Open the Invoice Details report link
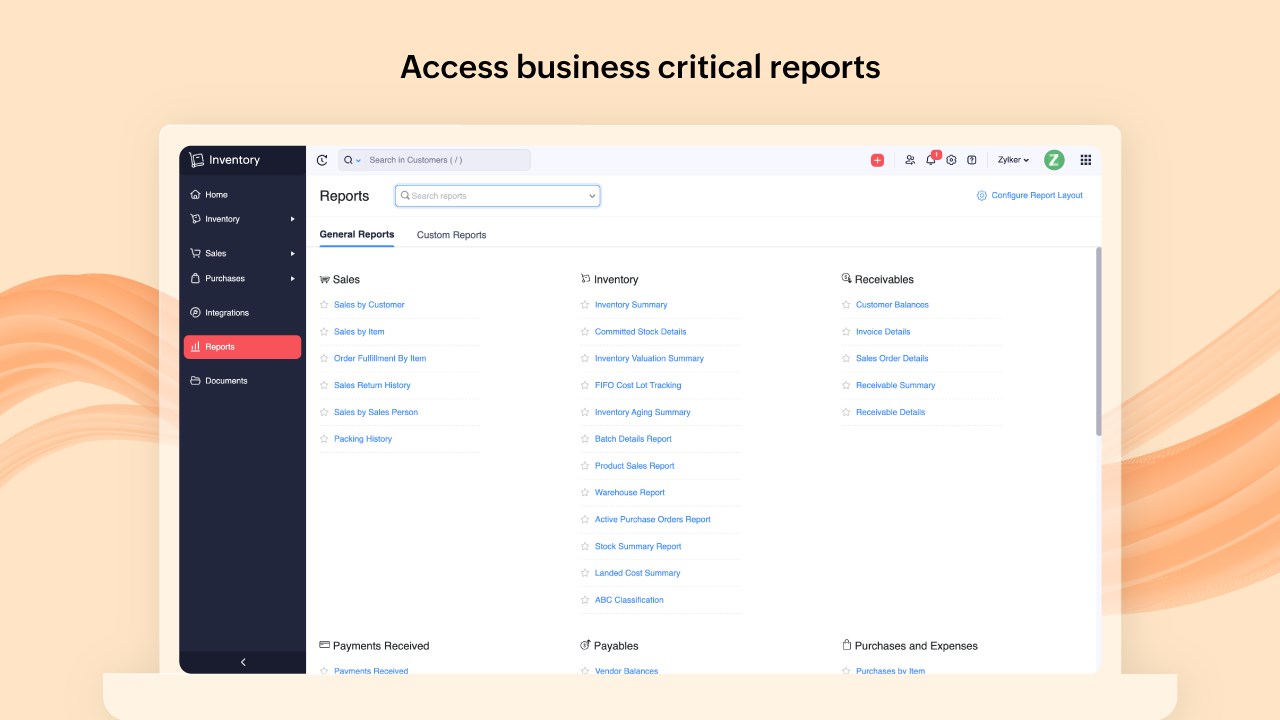 click(883, 332)
